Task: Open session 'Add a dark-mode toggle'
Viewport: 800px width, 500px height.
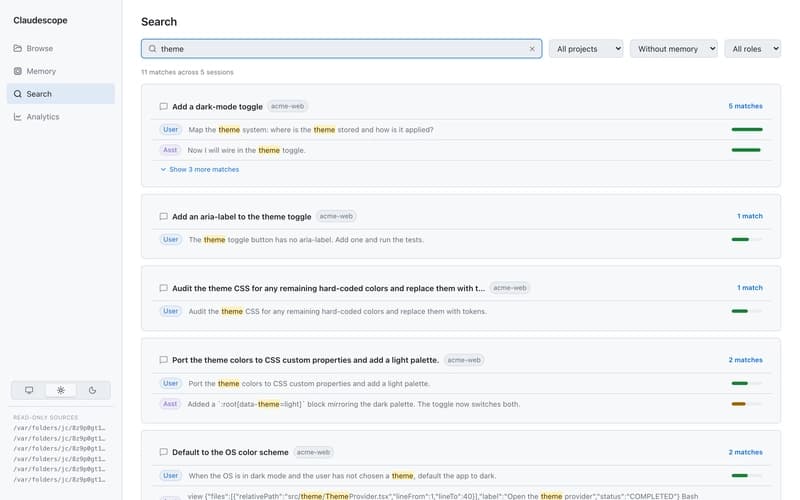Action: coord(217,107)
